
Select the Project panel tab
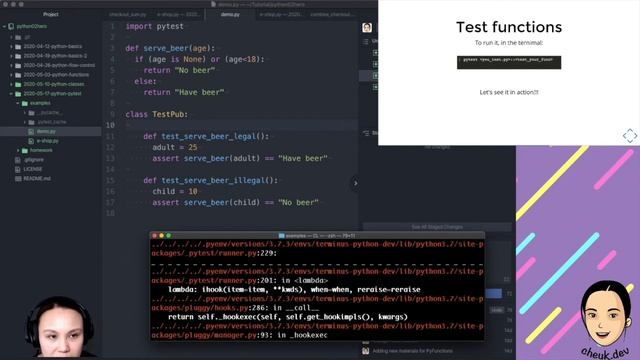coord(51,14)
